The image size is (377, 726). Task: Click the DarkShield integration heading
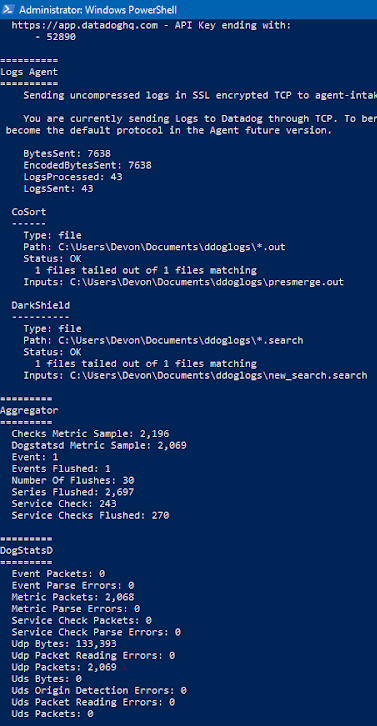pyautogui.click(x=41, y=306)
